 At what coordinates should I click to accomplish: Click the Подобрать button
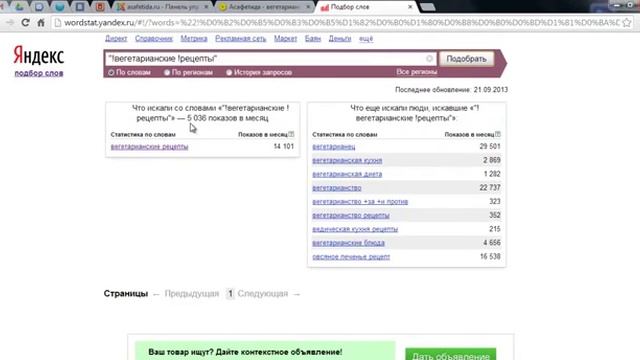[x=466, y=59]
